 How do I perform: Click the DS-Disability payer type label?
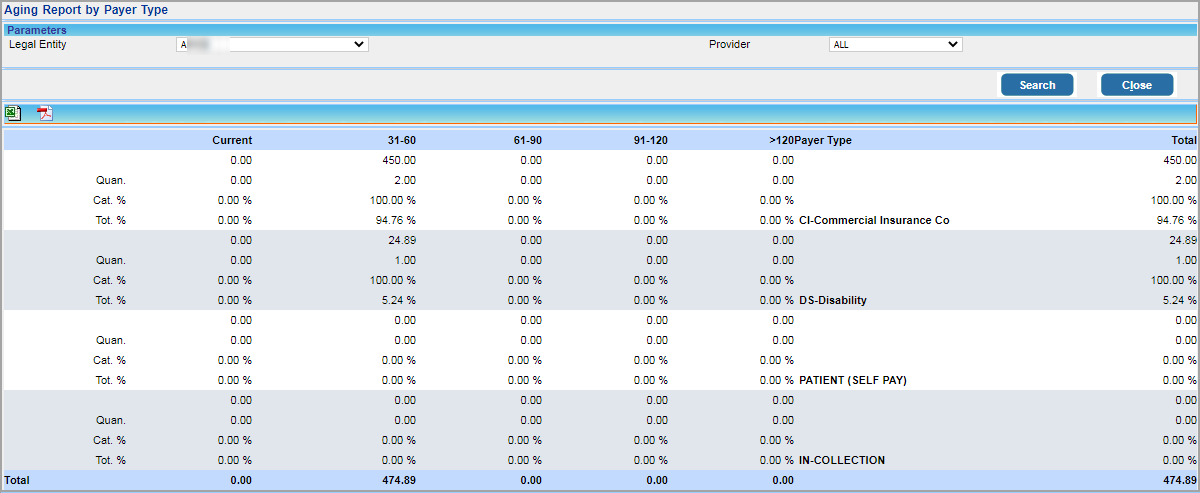click(832, 300)
